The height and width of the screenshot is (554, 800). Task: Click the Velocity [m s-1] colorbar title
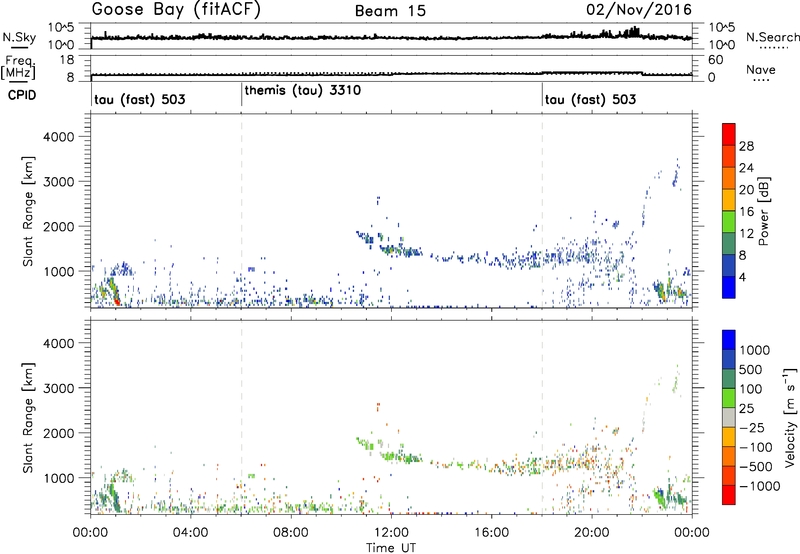point(790,417)
